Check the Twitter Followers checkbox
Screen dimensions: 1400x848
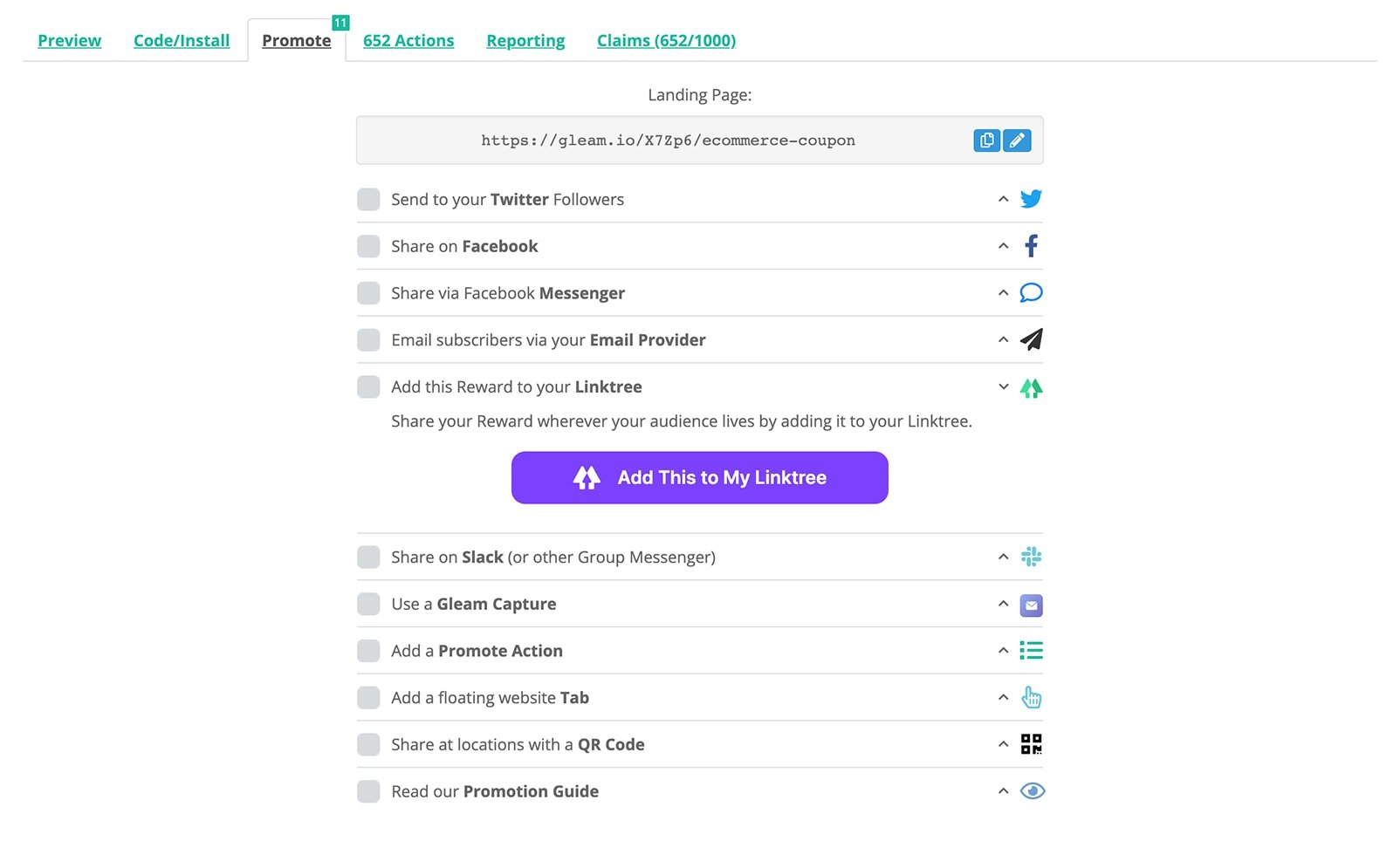point(368,200)
